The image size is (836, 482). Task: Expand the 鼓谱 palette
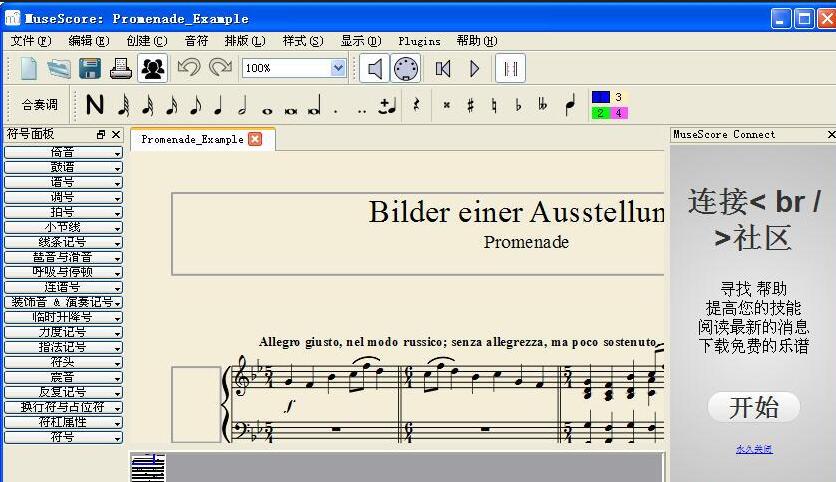coord(63,167)
